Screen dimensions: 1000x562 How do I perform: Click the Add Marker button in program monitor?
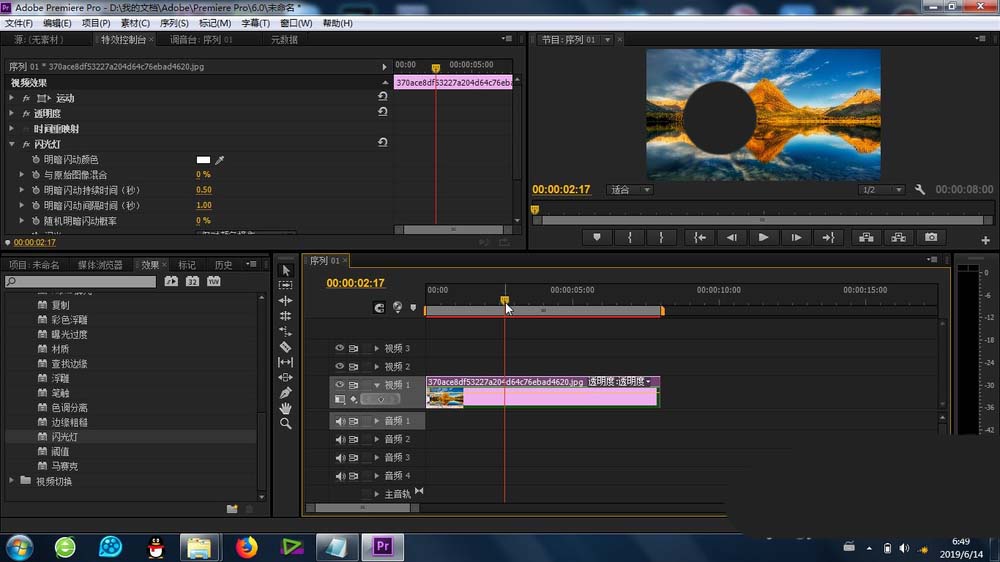597,237
